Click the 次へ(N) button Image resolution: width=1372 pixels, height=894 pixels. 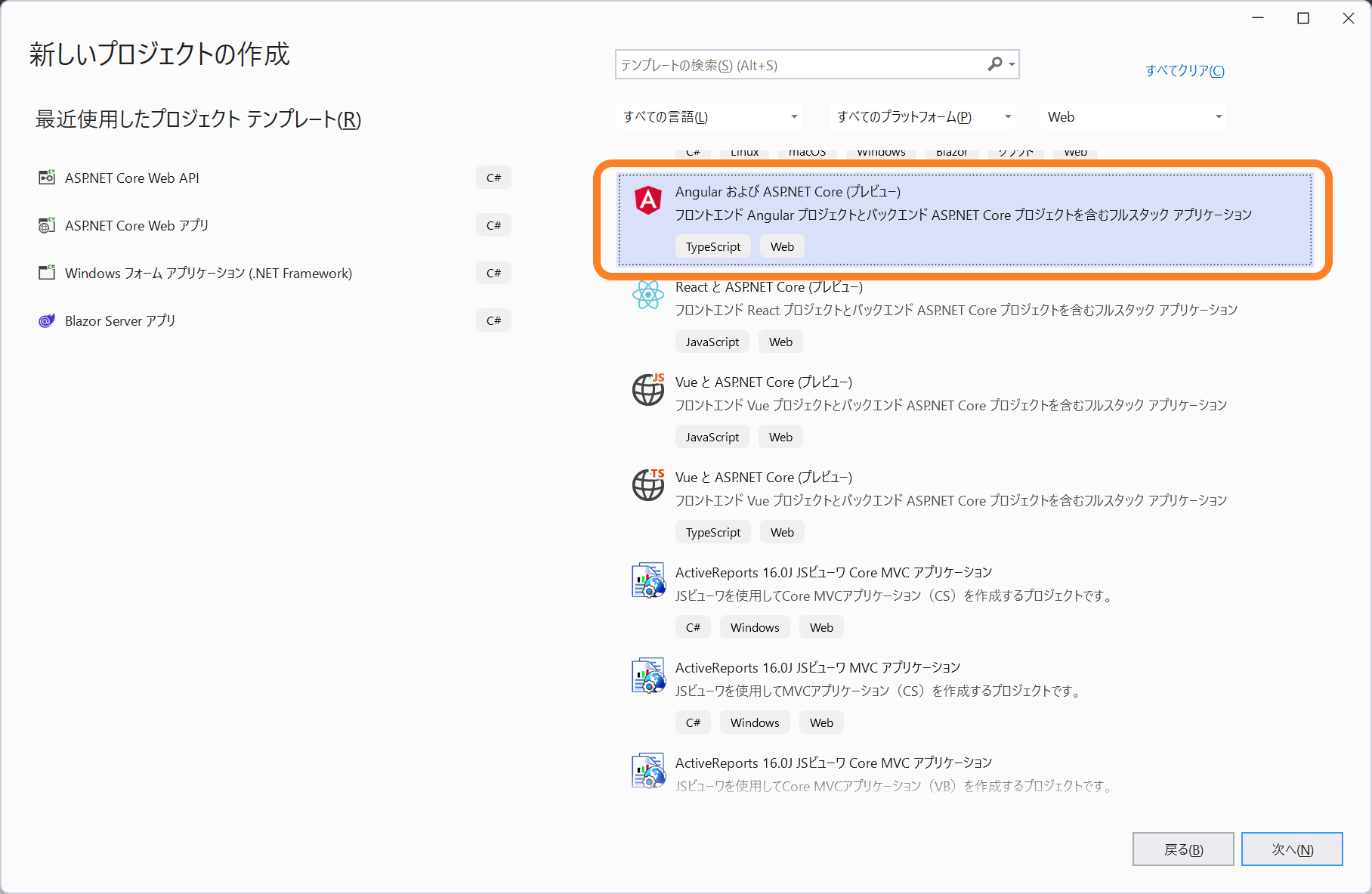pyautogui.click(x=1292, y=849)
